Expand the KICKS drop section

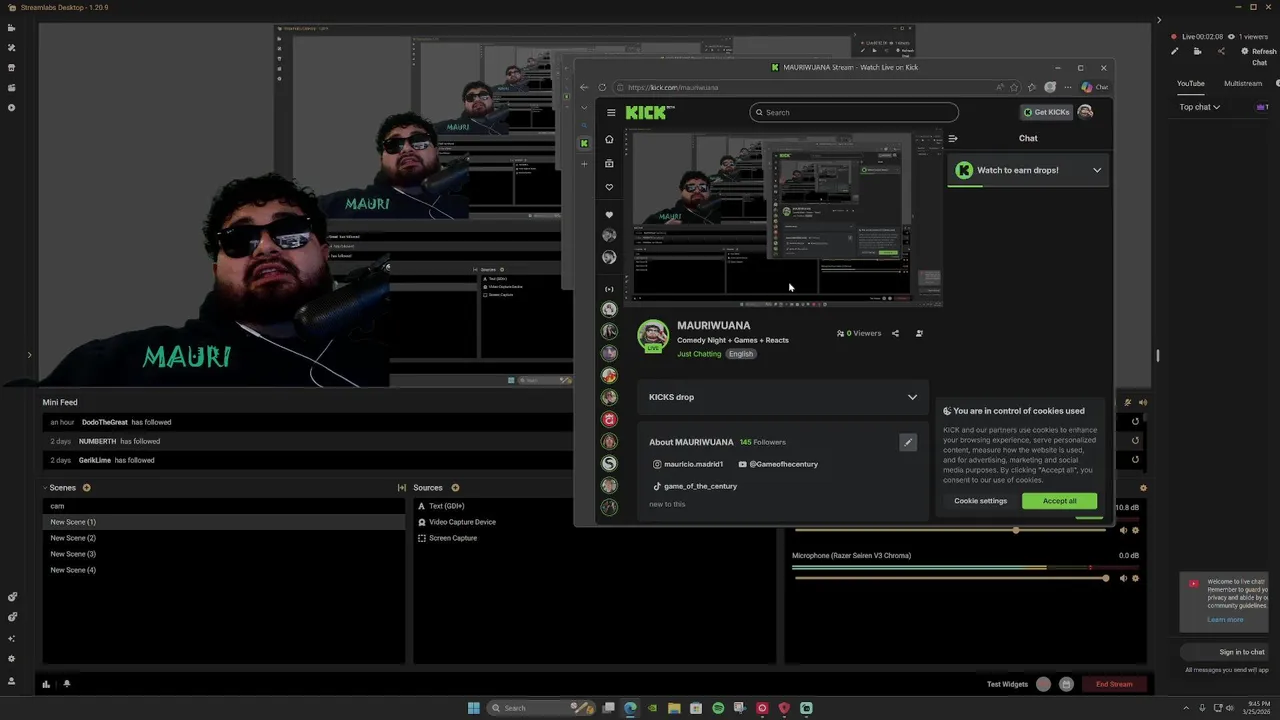(912, 397)
